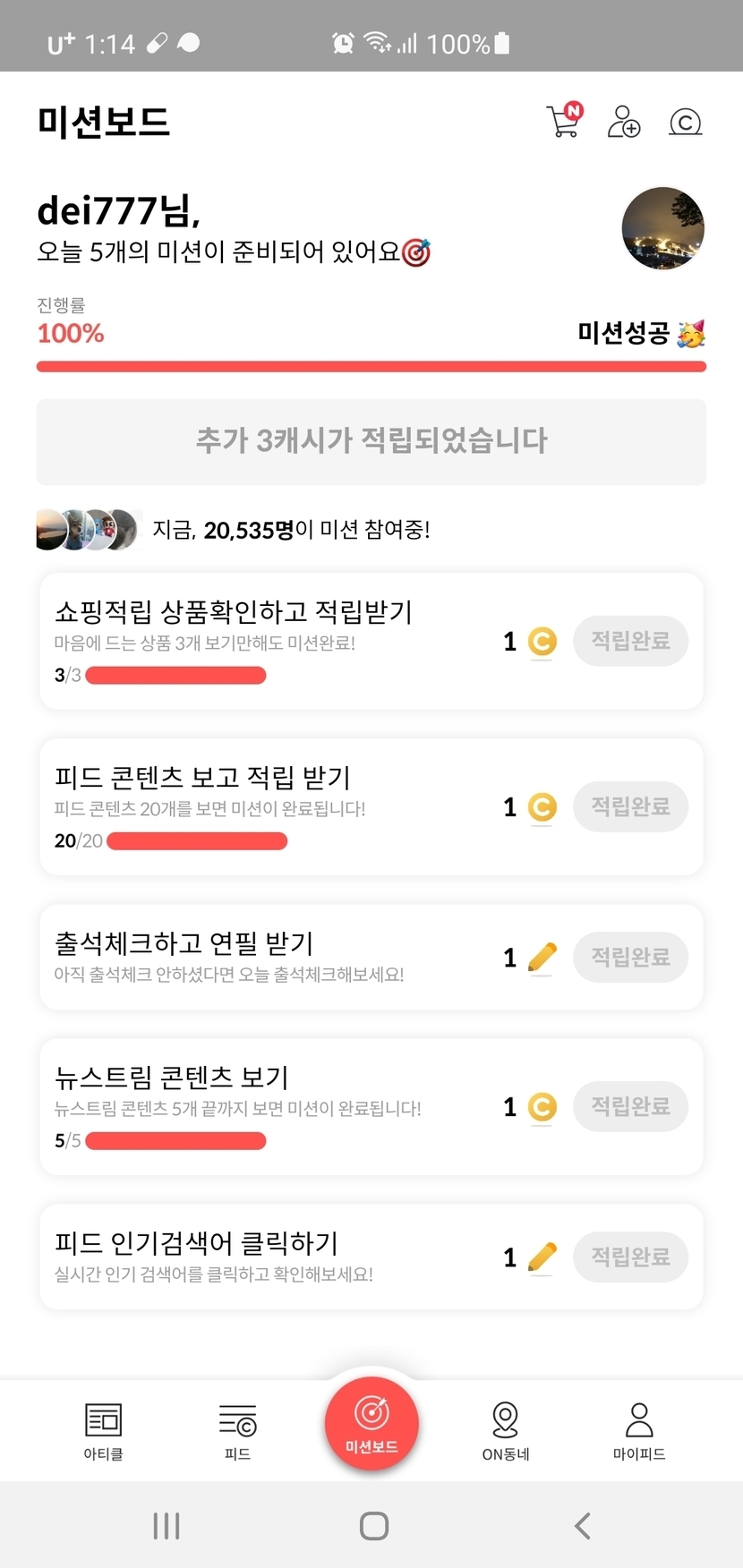This screenshot has height=1568, width=743.
Task: Tap 적립완료 for 출석체크 mission
Action: point(630,957)
